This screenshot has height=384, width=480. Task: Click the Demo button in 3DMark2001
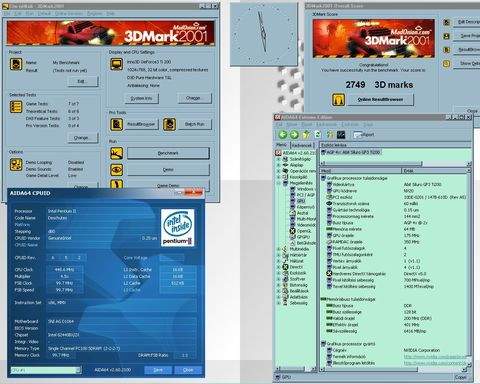(168, 170)
